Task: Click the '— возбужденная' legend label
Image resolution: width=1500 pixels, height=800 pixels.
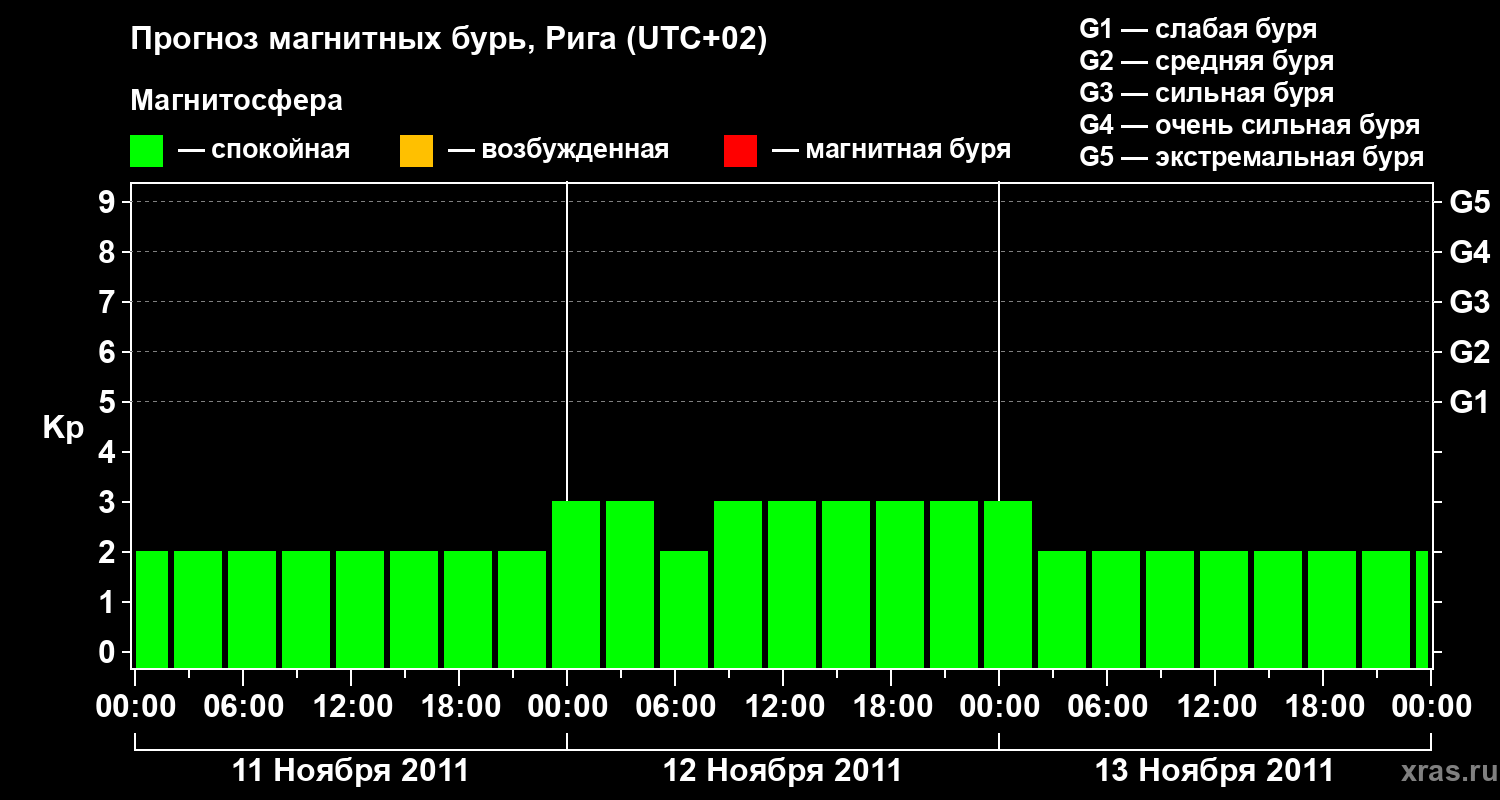Action: pos(558,150)
